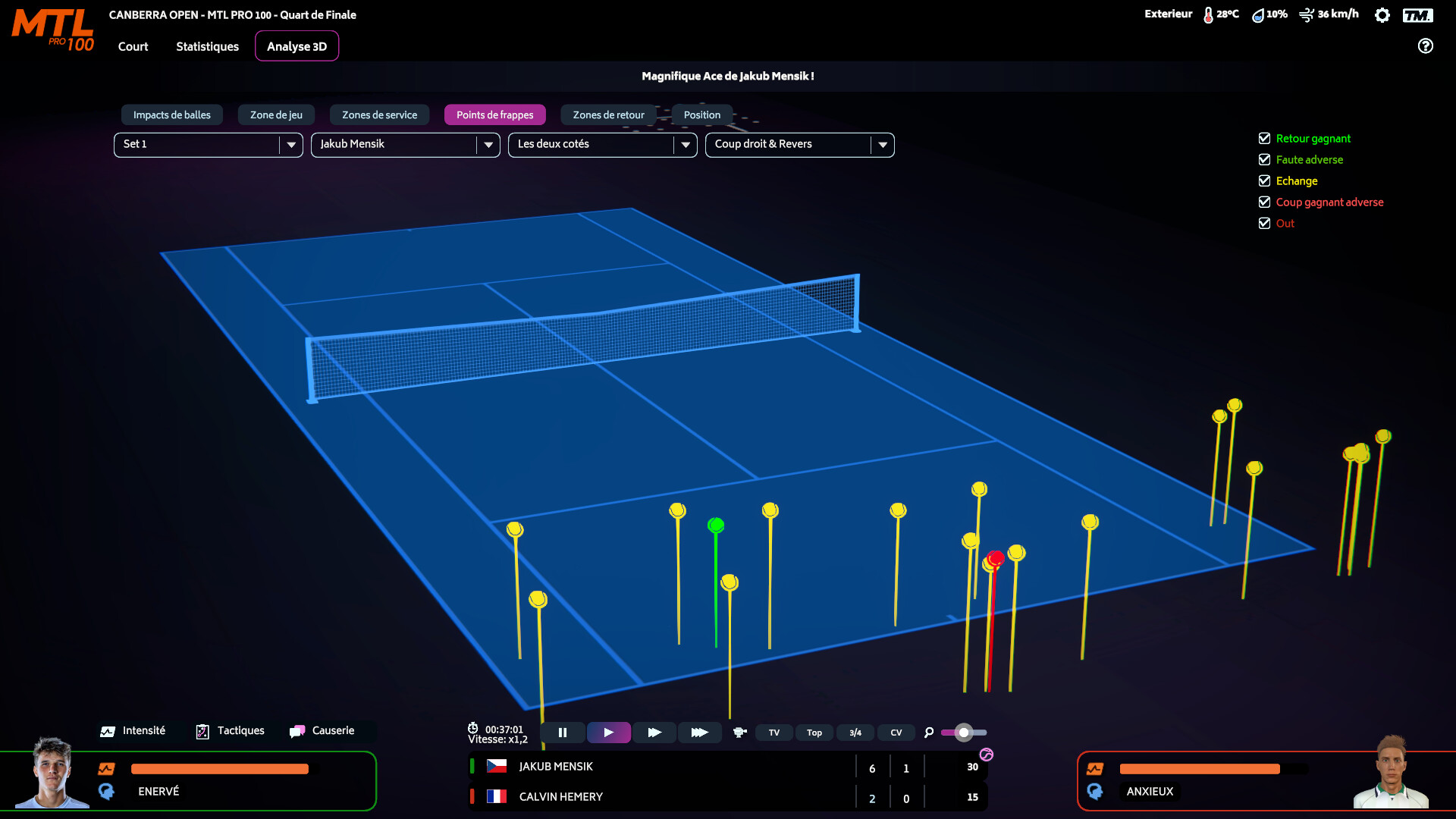The image size is (1456, 819).
Task: Open the settings gear
Action: point(1382,15)
